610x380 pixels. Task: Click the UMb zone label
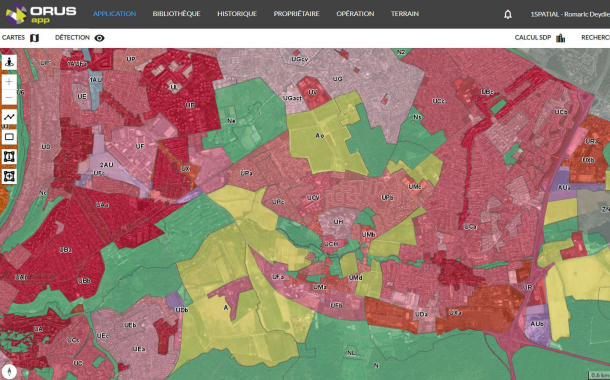click(x=368, y=235)
